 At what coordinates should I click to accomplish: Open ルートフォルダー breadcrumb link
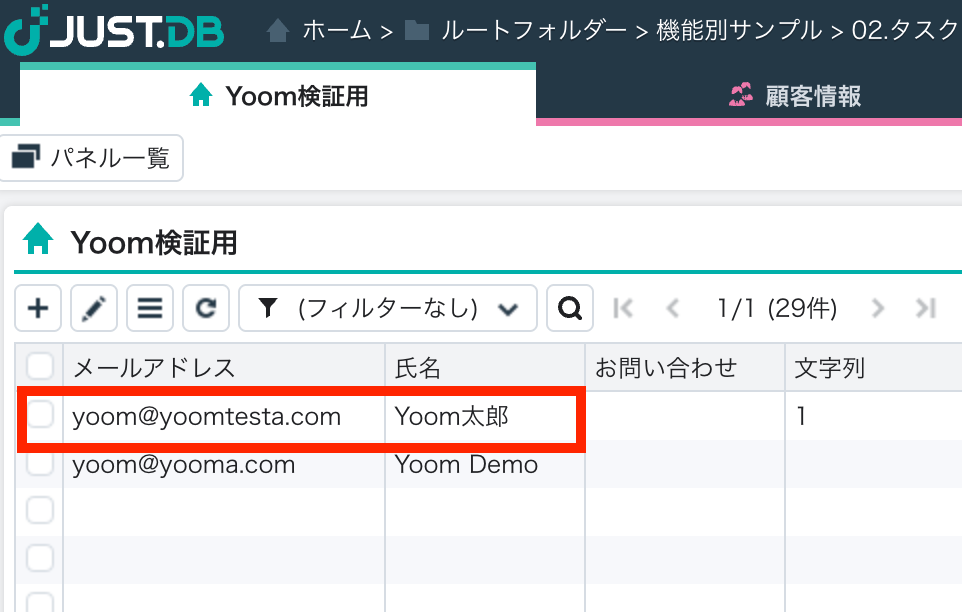[x=534, y=30]
